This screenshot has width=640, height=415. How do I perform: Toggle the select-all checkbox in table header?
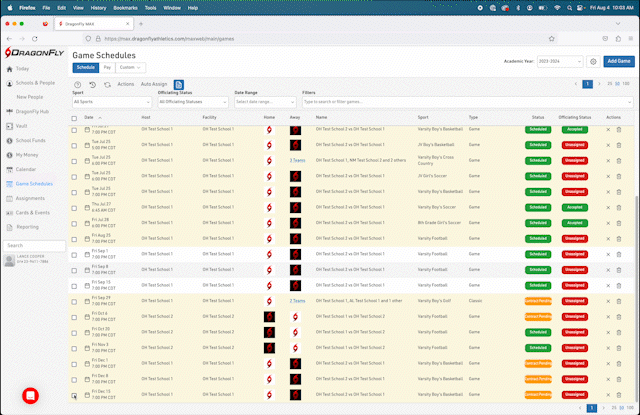click(x=74, y=117)
